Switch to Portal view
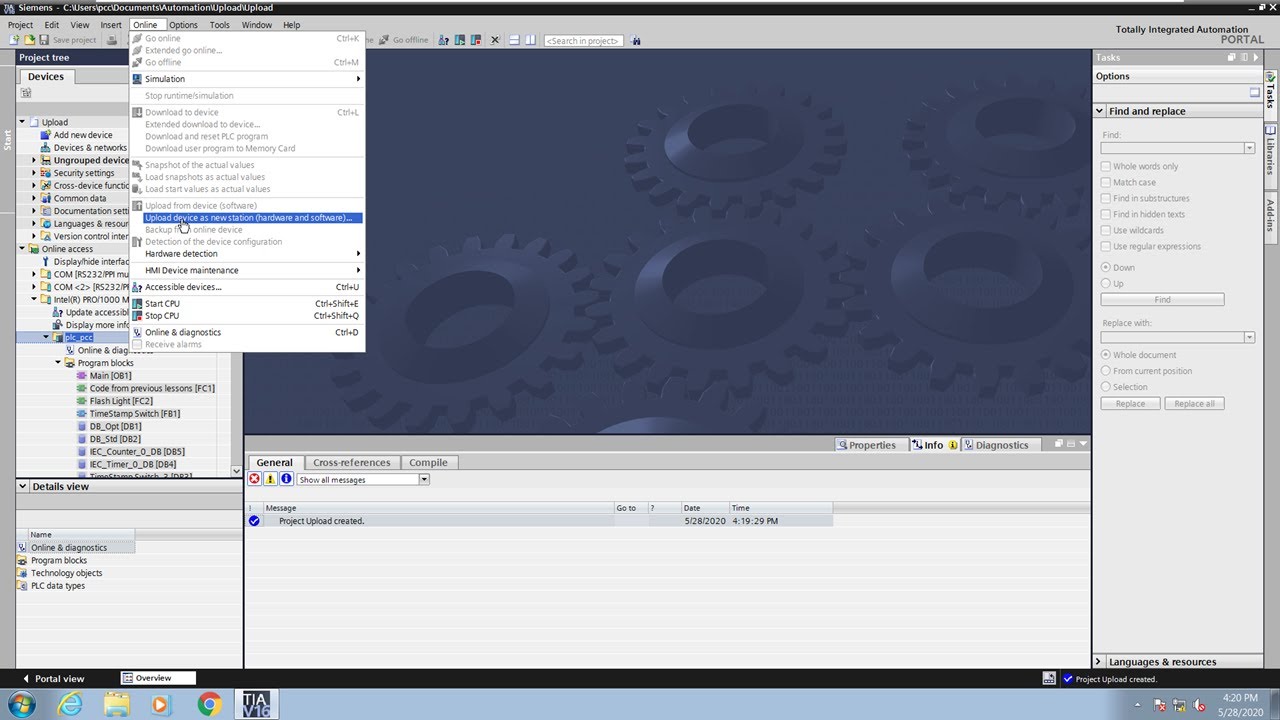This screenshot has width=1280, height=720. [54, 679]
